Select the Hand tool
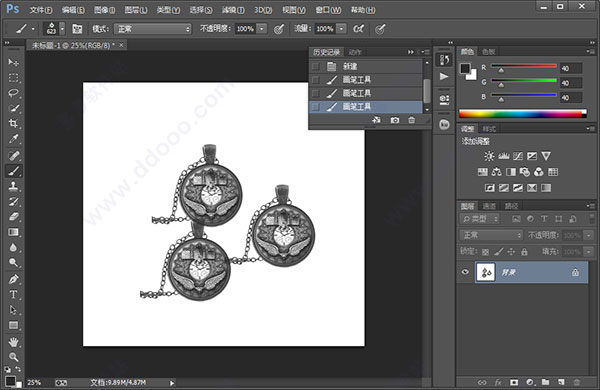The image size is (600, 390). point(13,342)
